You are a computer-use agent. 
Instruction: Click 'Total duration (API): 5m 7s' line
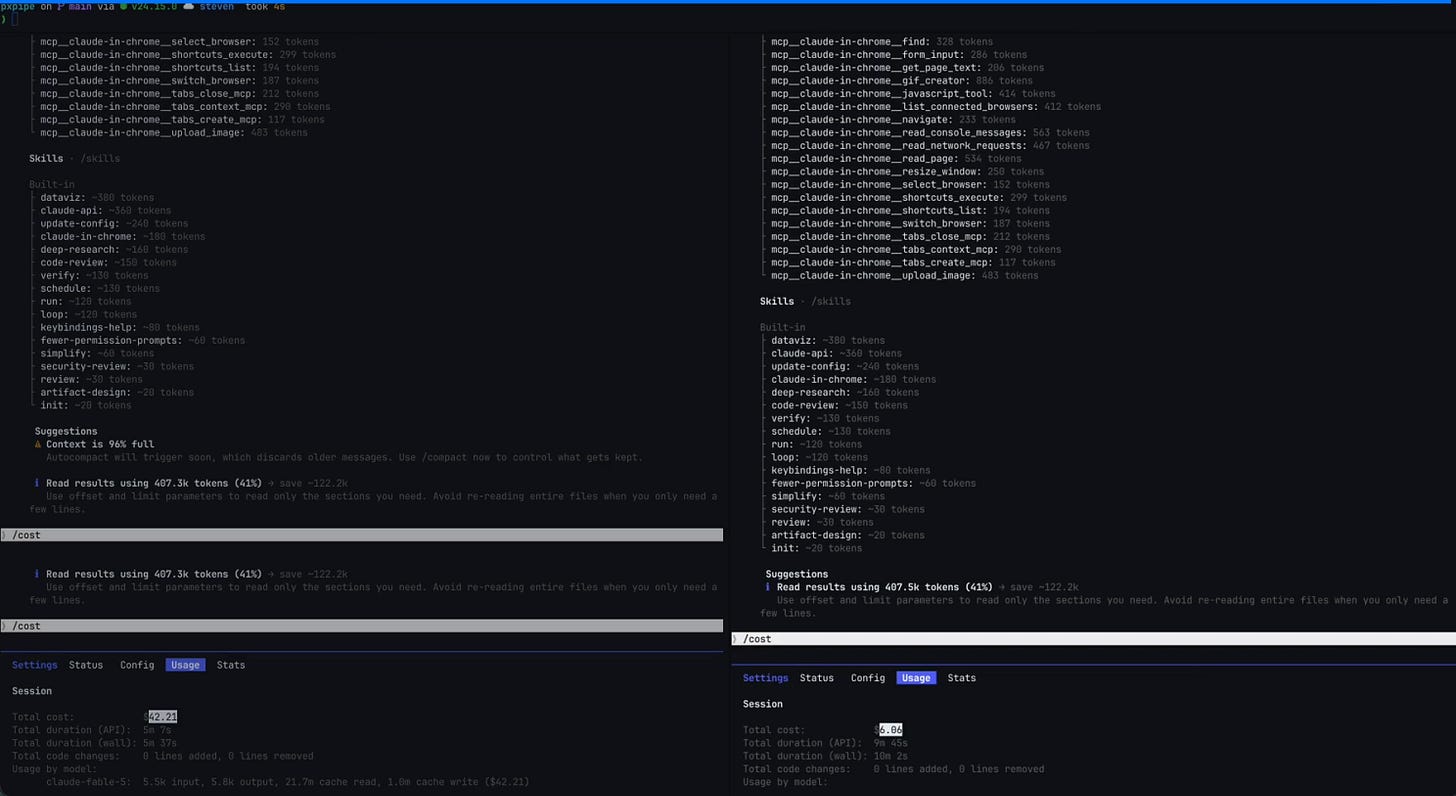point(90,730)
